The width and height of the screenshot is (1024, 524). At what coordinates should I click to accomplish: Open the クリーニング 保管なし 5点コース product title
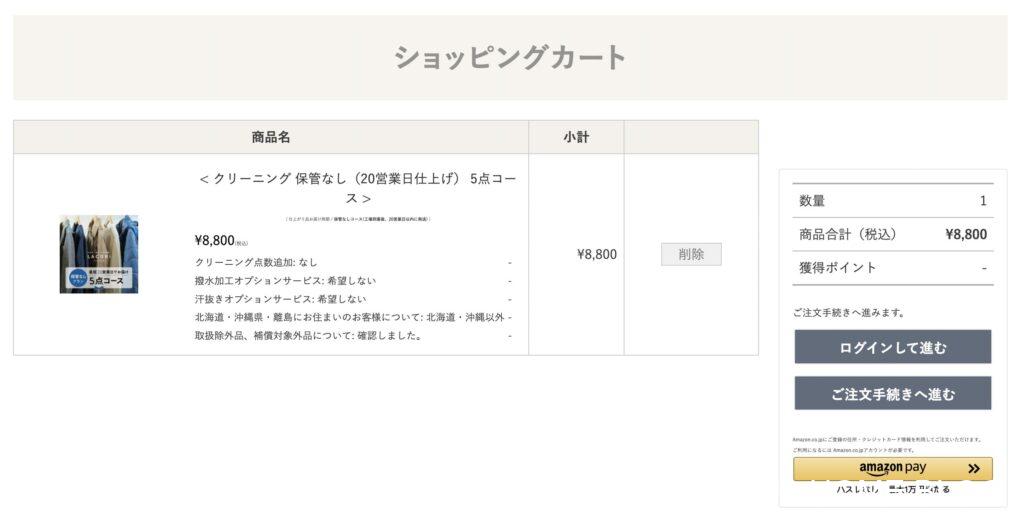coord(357,188)
